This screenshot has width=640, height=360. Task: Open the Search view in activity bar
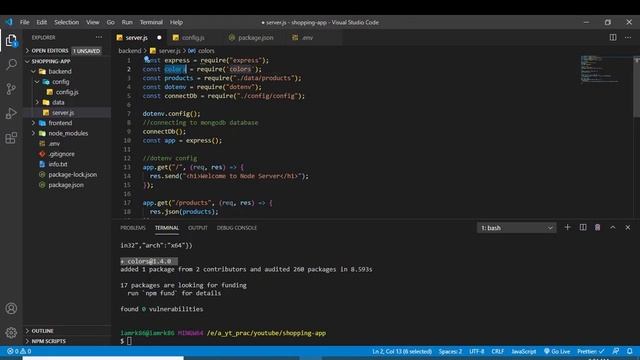[x=11, y=64]
